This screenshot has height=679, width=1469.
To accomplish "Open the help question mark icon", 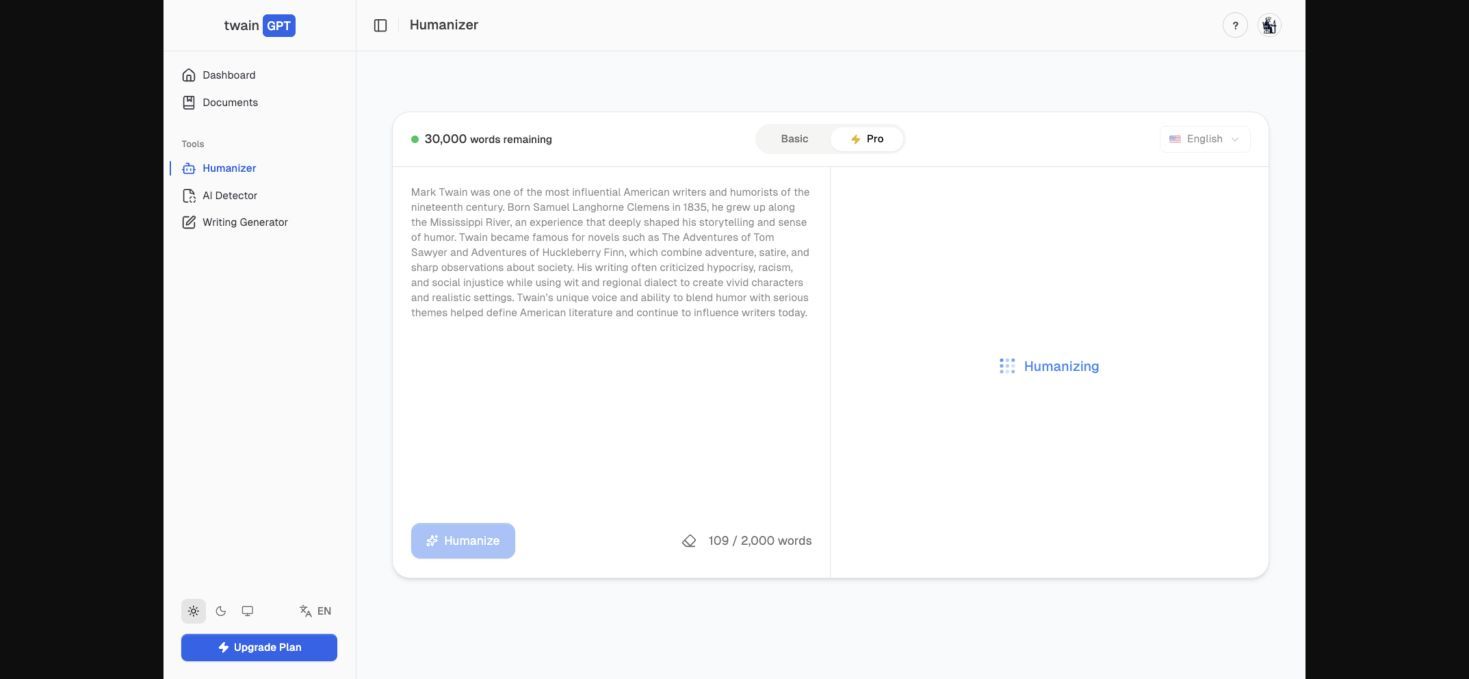I will 1235,26.
